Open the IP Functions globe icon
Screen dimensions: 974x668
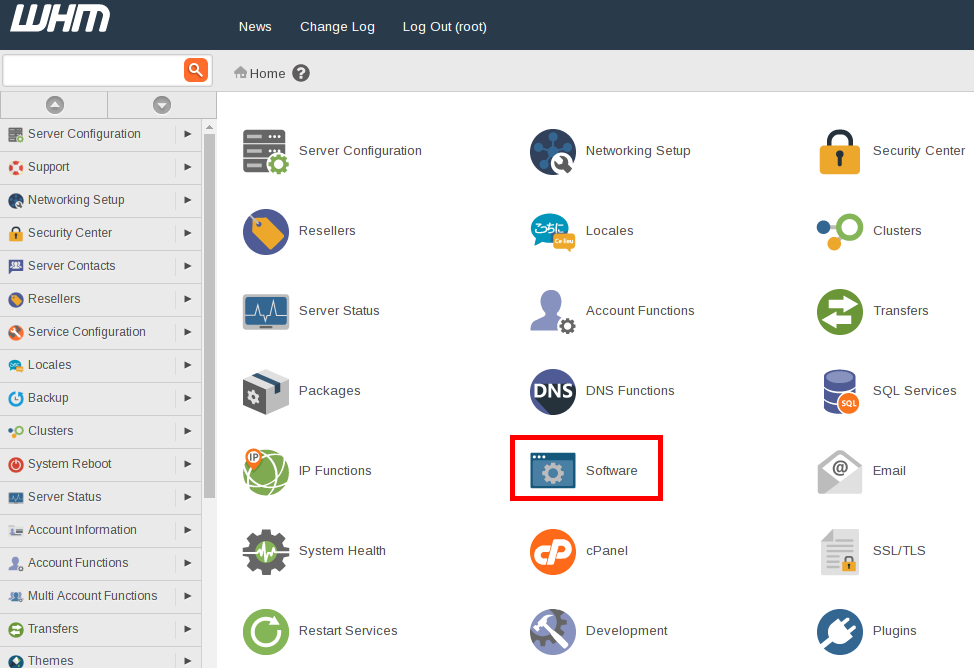pos(266,471)
